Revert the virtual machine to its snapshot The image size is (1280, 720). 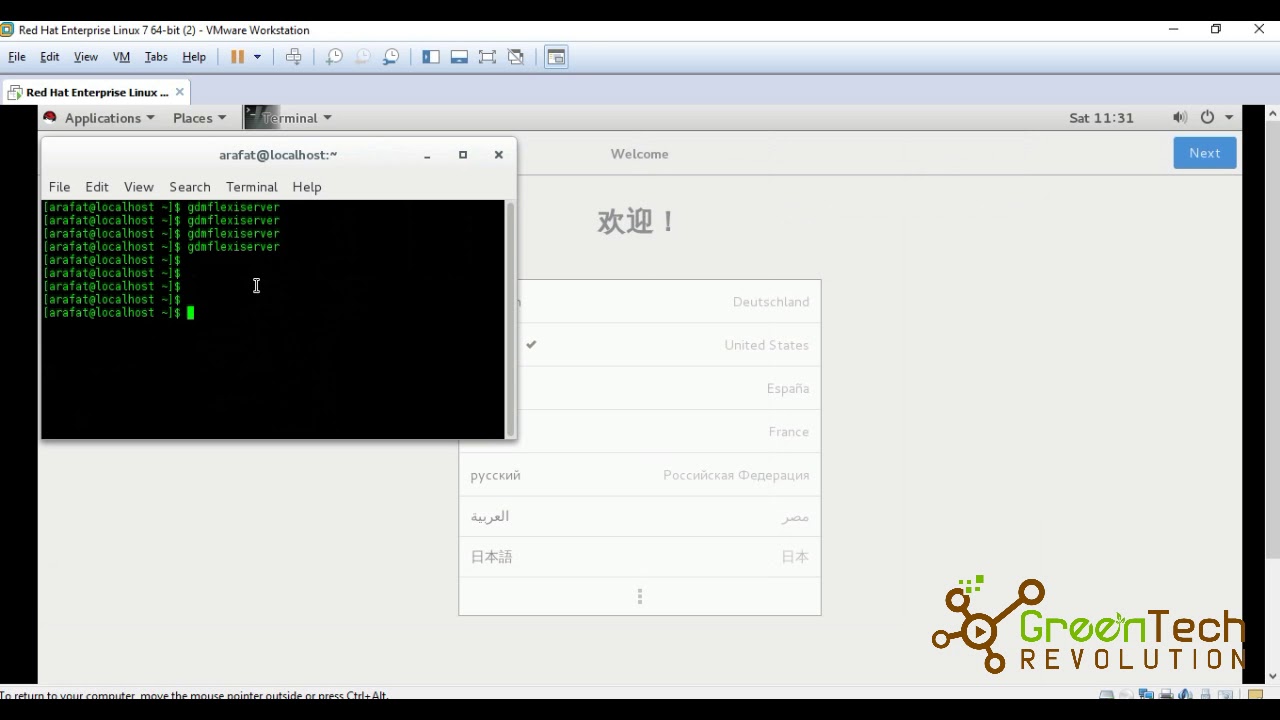point(363,57)
